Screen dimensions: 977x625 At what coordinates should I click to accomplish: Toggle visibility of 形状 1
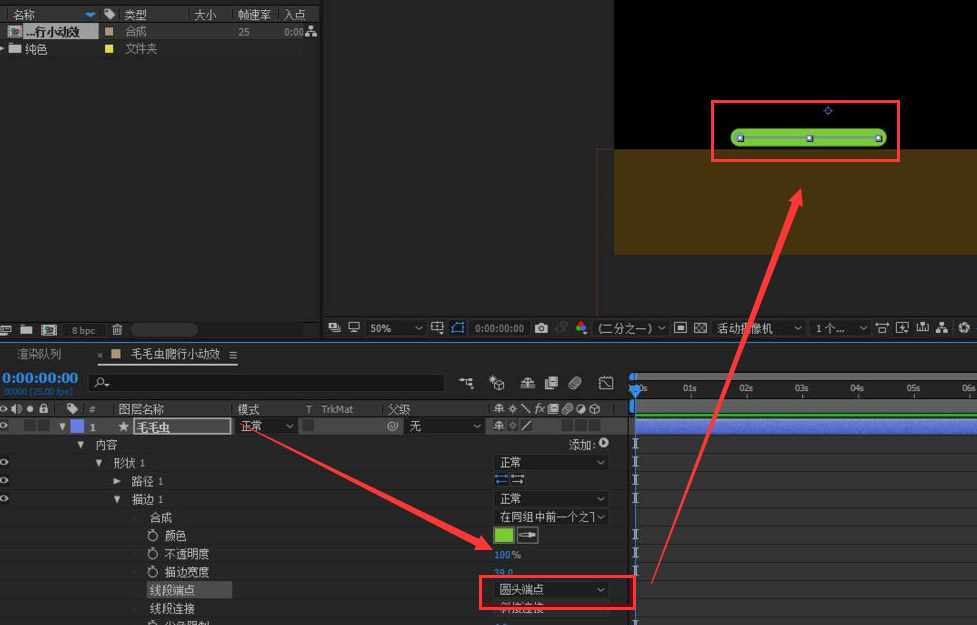point(5,462)
